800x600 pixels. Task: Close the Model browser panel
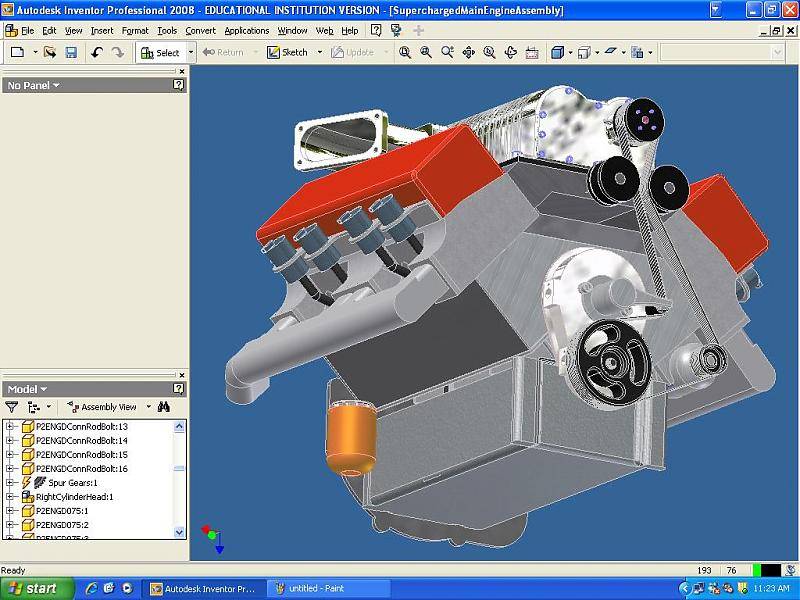click(x=182, y=375)
